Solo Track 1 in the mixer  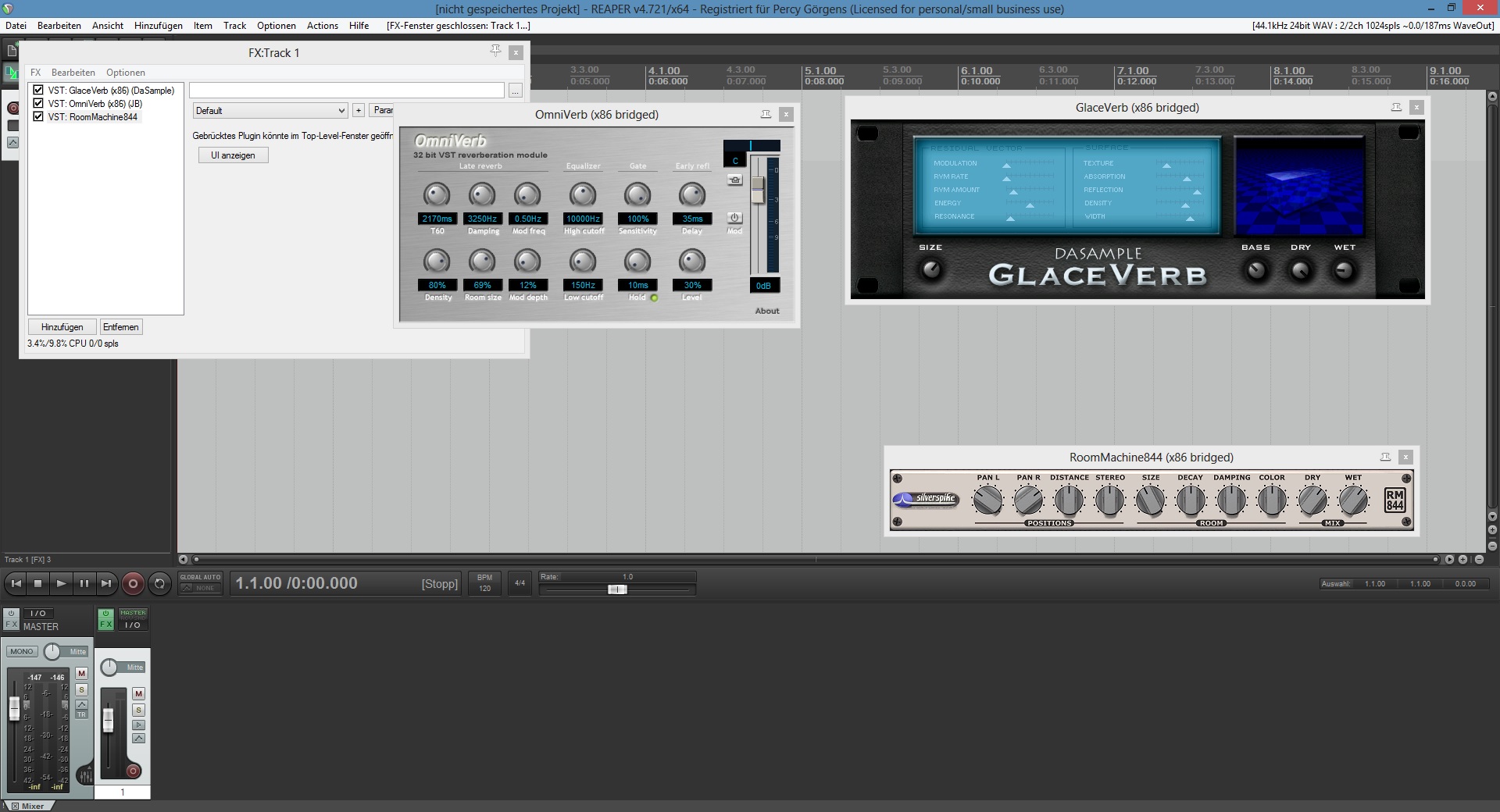(138, 710)
